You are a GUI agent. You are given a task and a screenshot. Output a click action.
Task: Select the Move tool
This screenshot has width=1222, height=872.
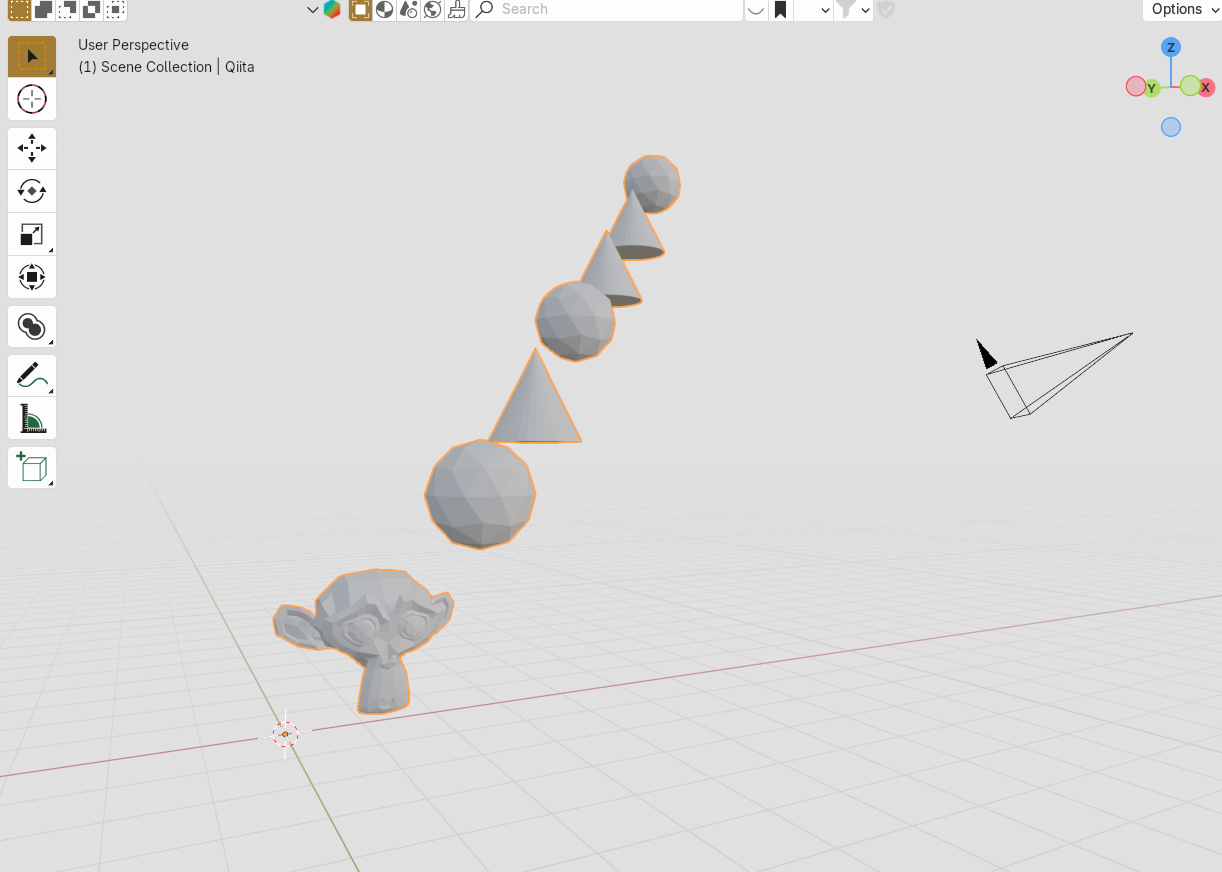[x=32, y=148]
